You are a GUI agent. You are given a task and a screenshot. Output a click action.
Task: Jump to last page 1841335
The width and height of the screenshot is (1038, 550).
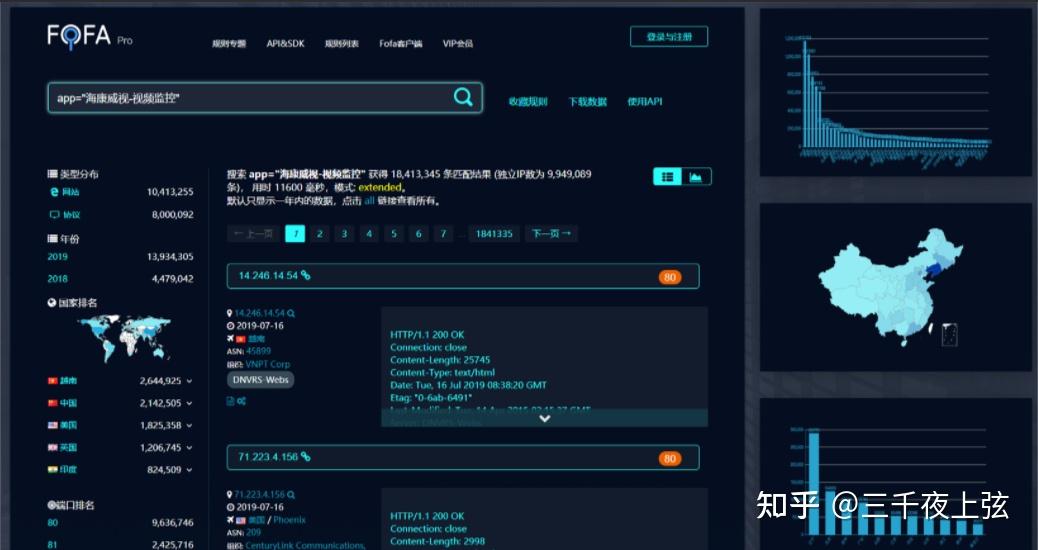[494, 234]
